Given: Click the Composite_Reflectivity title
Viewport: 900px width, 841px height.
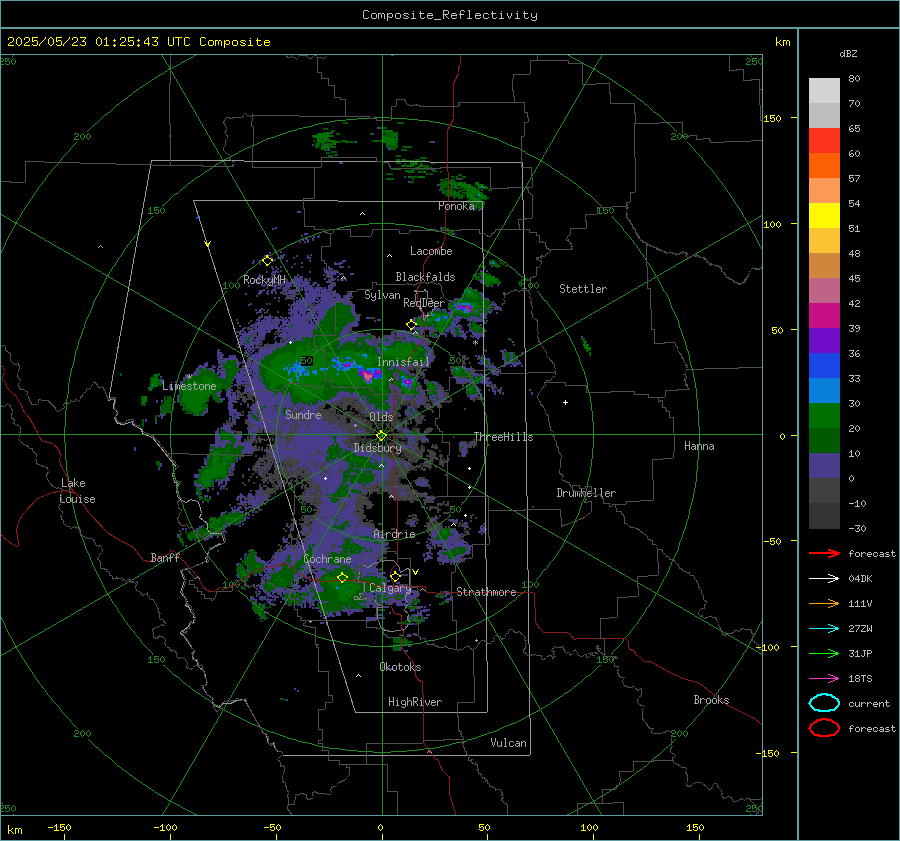Looking at the screenshot, I should click(449, 15).
